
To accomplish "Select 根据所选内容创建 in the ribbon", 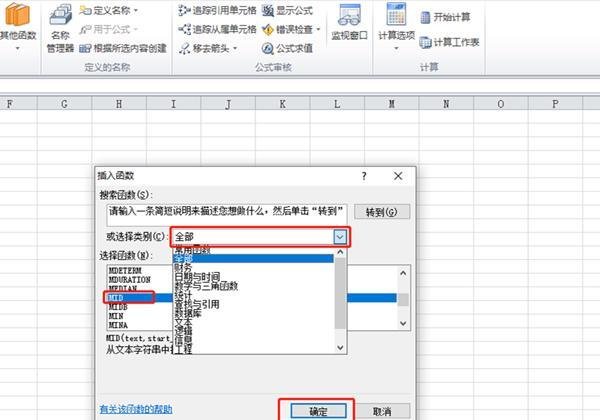I will point(123,48).
